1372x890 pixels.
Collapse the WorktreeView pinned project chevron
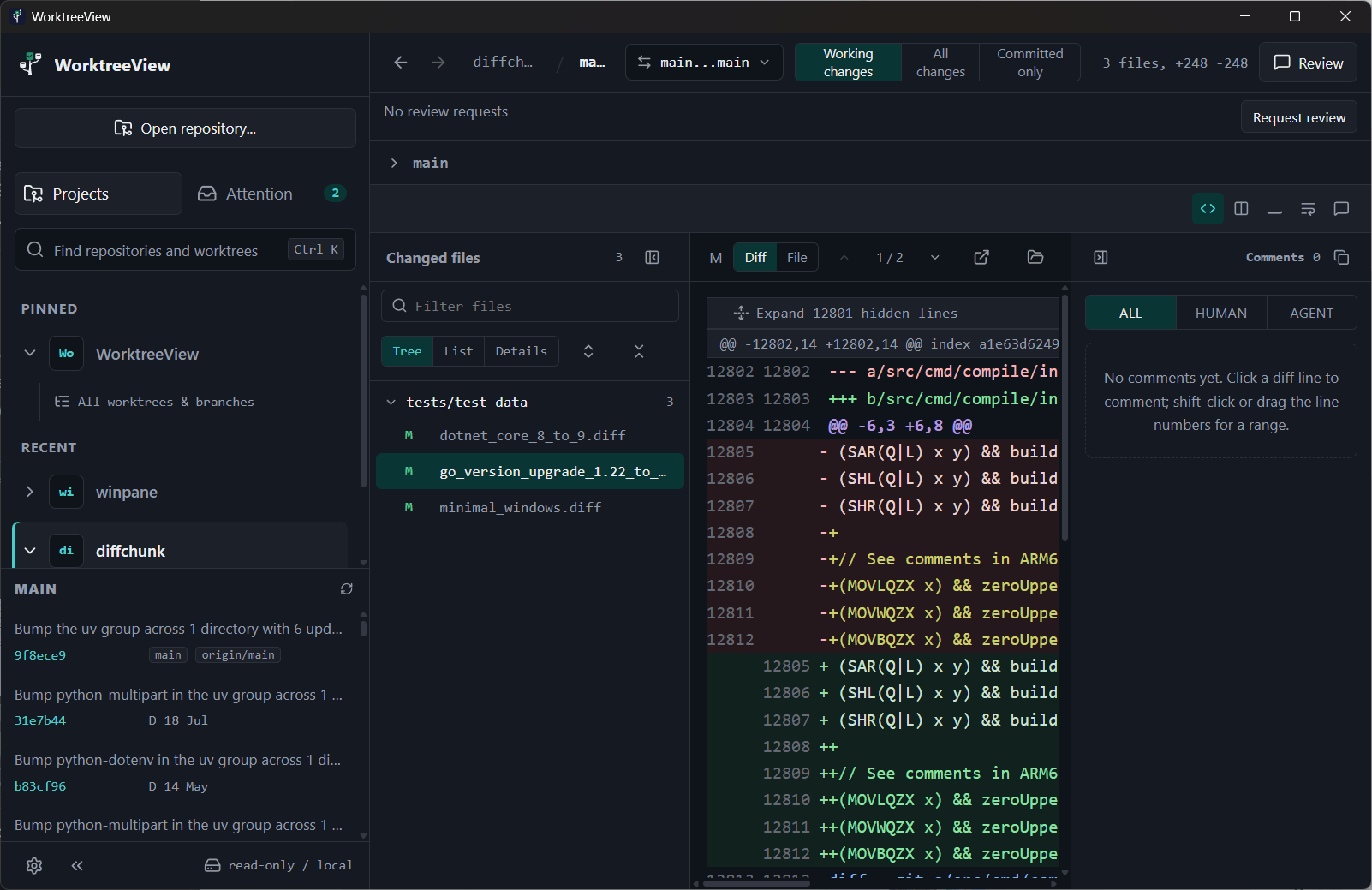[x=30, y=354]
